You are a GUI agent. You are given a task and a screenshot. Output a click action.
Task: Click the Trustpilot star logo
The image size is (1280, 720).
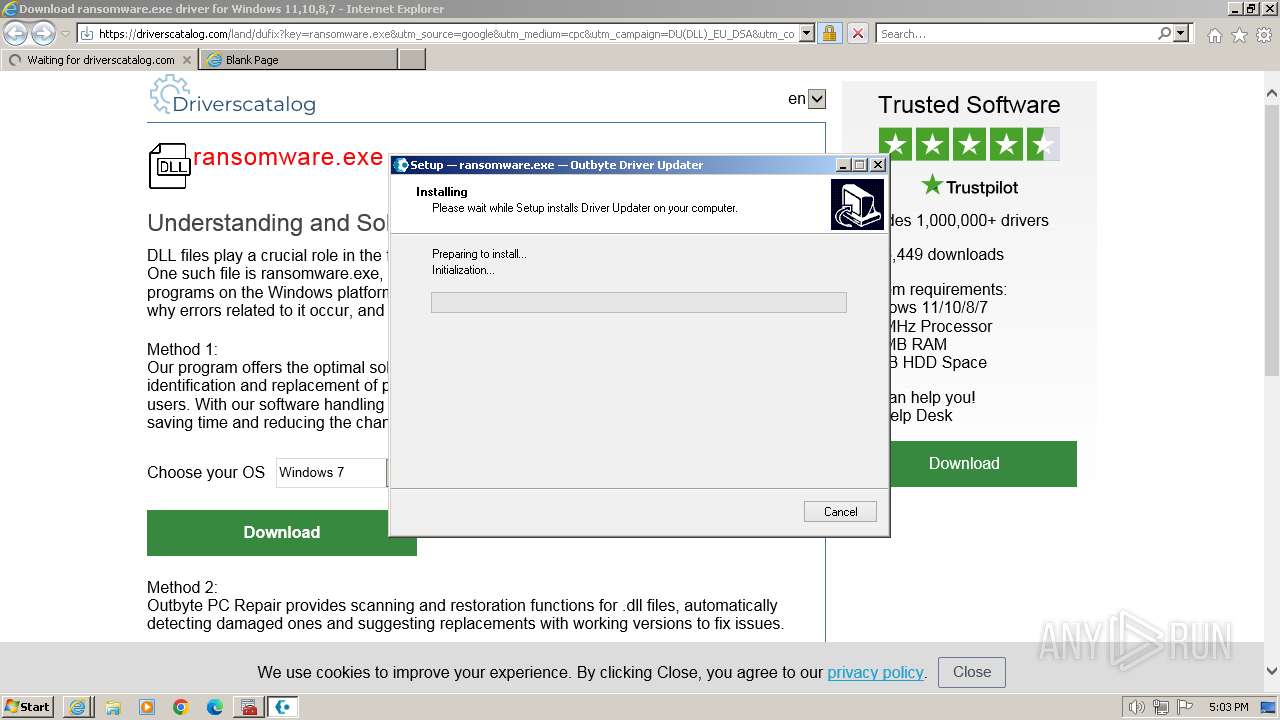[x=932, y=185]
